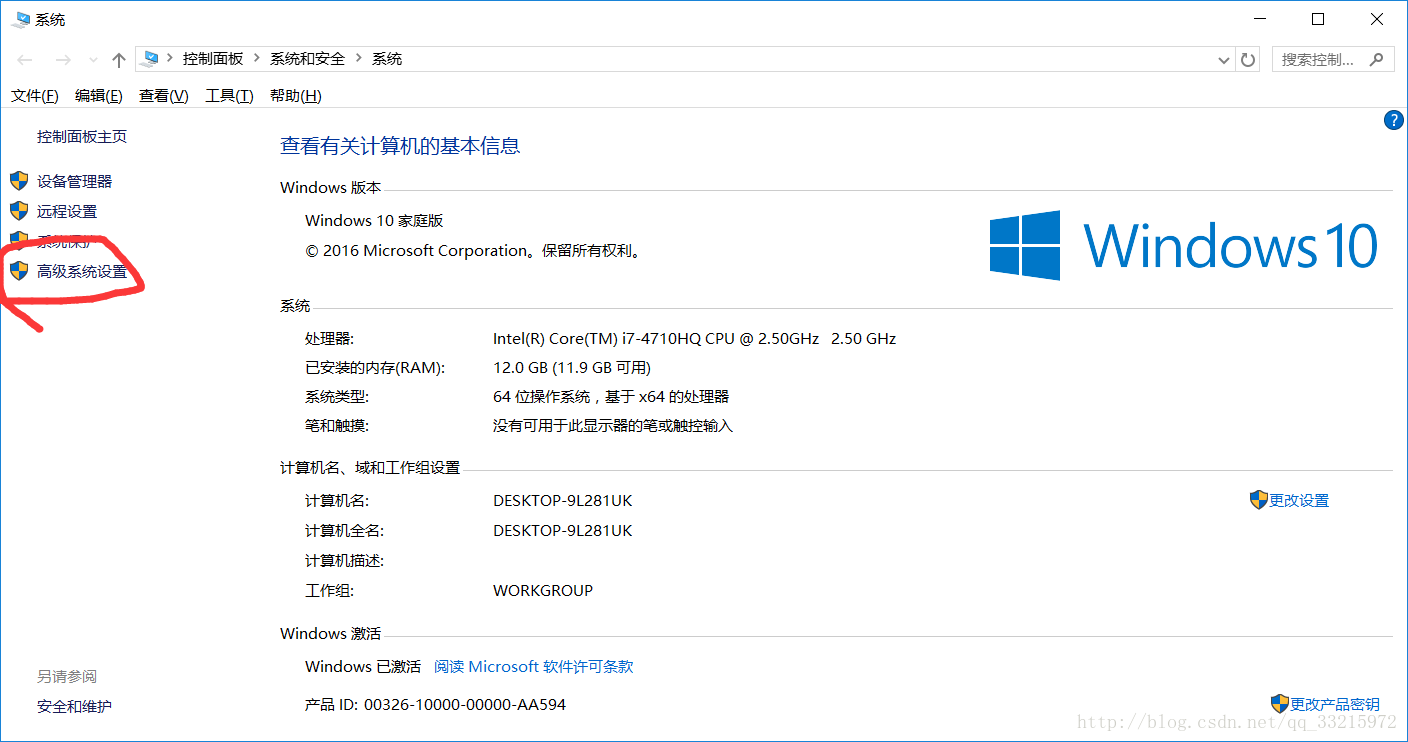Click 系统 in the breadcrumb path
The height and width of the screenshot is (742, 1408).
pyautogui.click(x=387, y=59)
